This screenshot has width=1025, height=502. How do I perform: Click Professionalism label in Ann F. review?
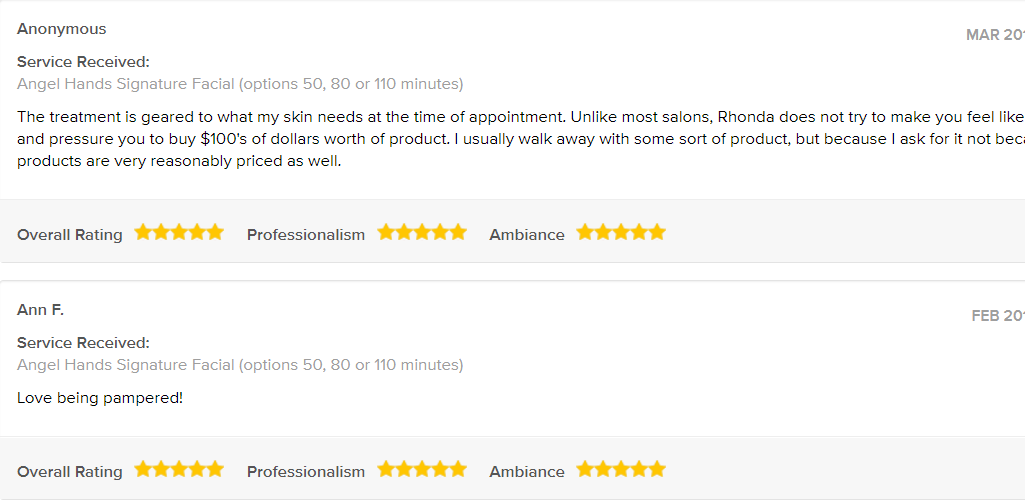click(x=306, y=472)
